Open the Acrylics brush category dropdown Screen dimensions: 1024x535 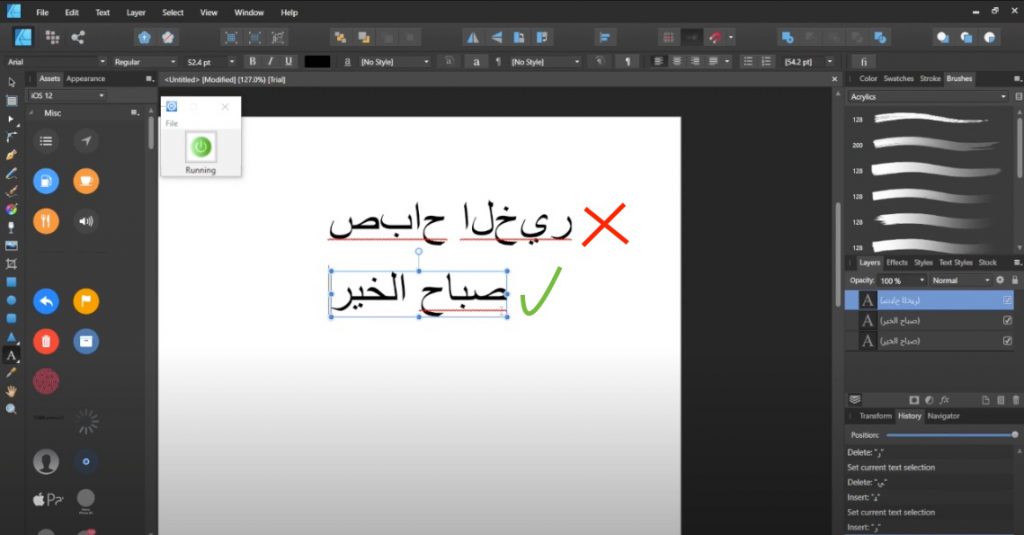point(928,97)
